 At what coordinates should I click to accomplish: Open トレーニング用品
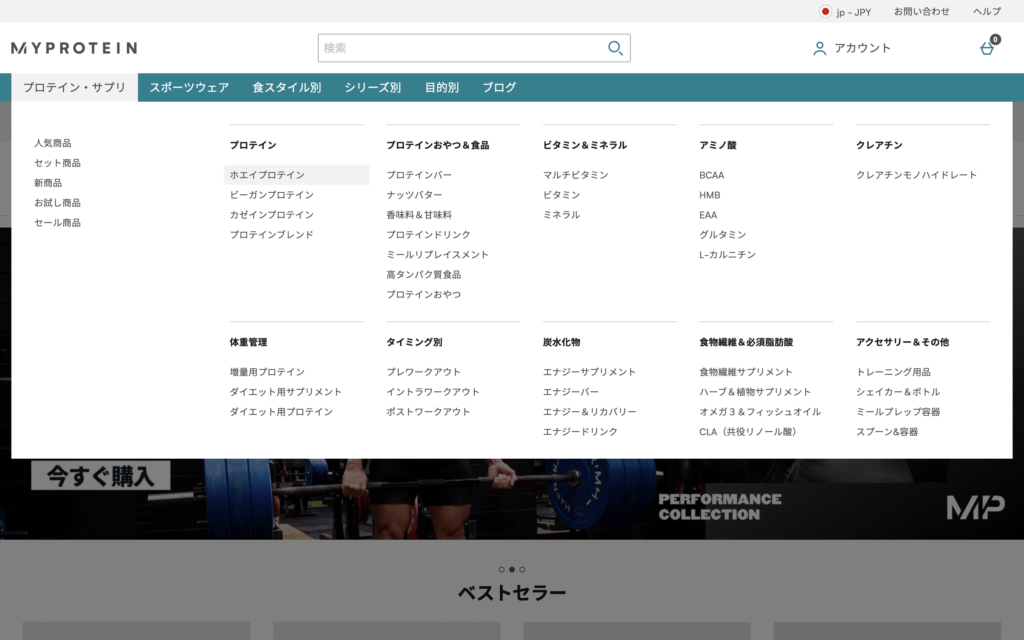pos(893,372)
